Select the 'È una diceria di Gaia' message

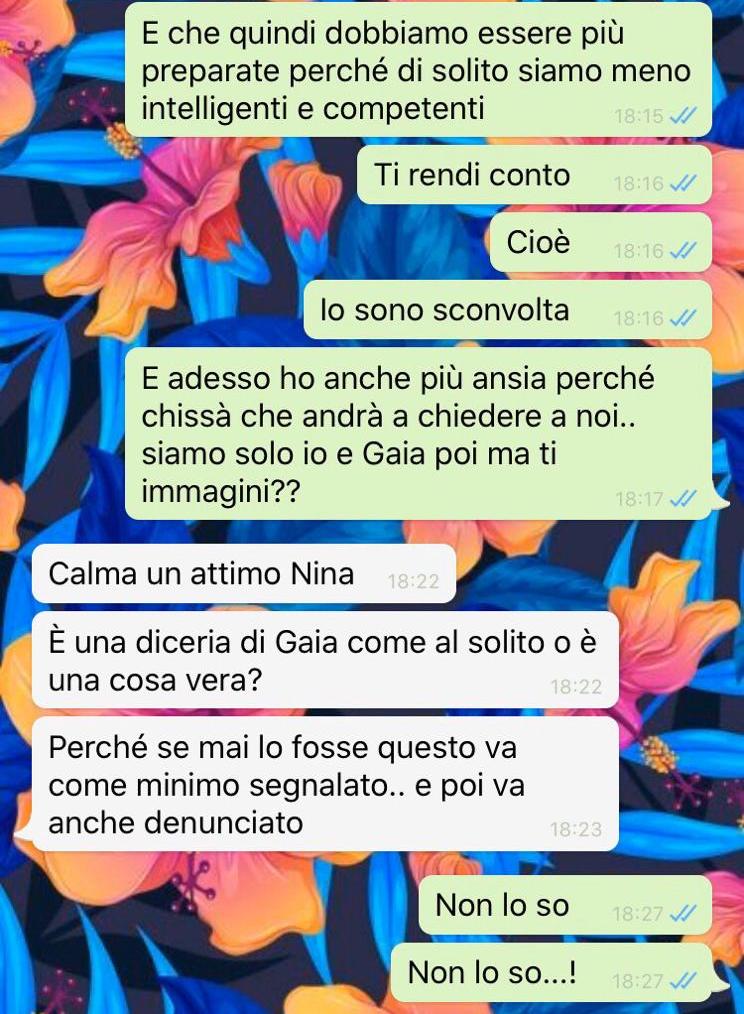click(325, 660)
